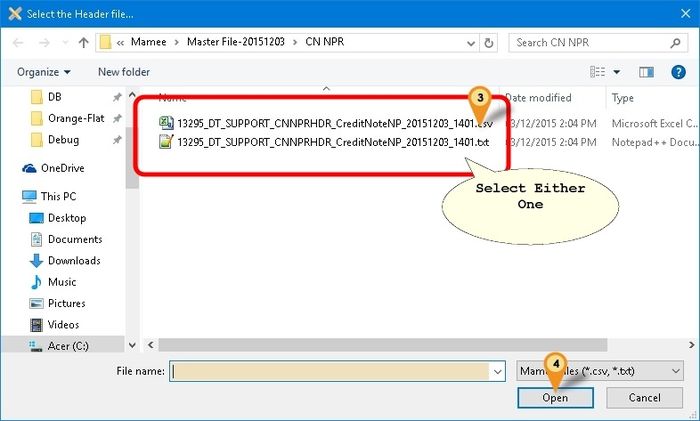This screenshot has width=700, height=421.
Task: Select the CreditNoteNP .txt Notepad++ file
Action: pos(331,142)
